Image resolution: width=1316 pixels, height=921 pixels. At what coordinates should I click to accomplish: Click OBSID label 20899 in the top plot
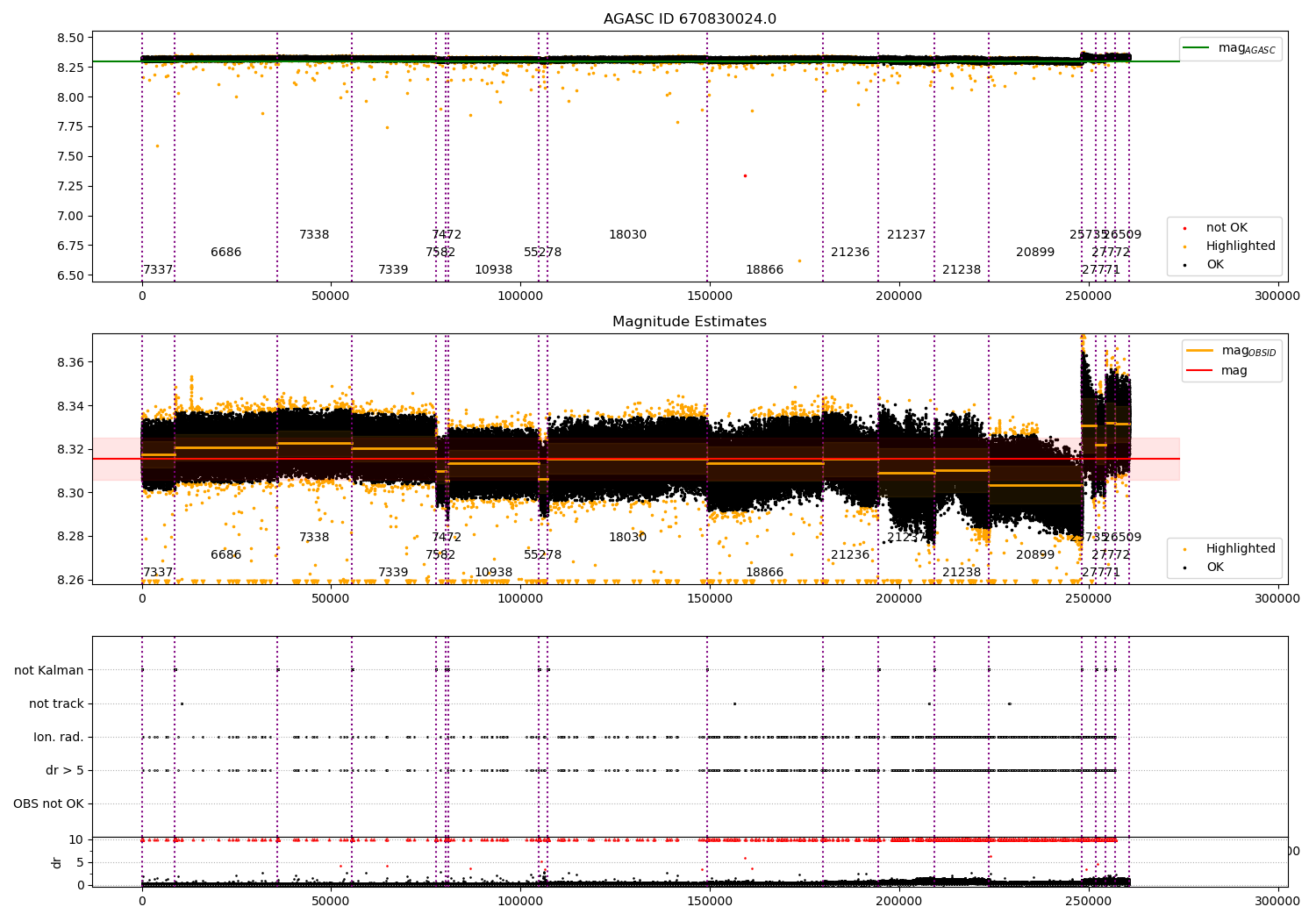[x=1035, y=252]
